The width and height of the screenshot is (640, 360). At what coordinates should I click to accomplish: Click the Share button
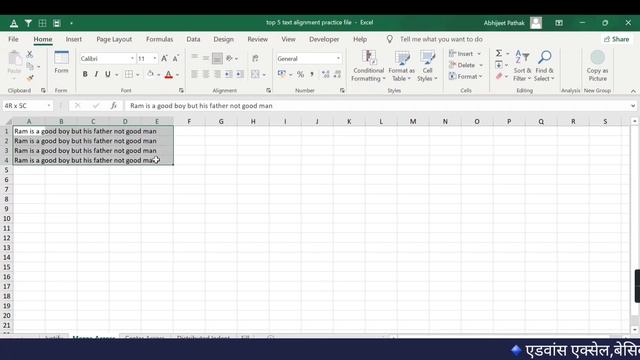pyautogui.click(x=617, y=39)
